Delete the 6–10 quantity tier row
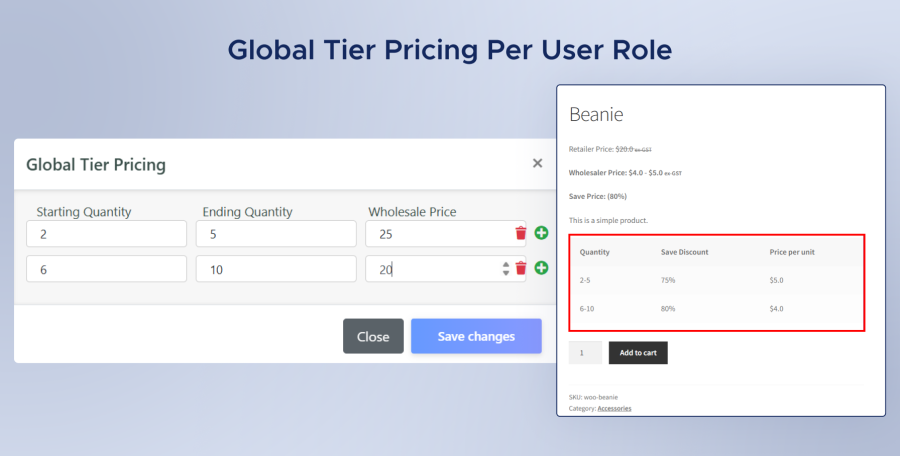Viewport: 900px width, 456px height. click(521, 268)
